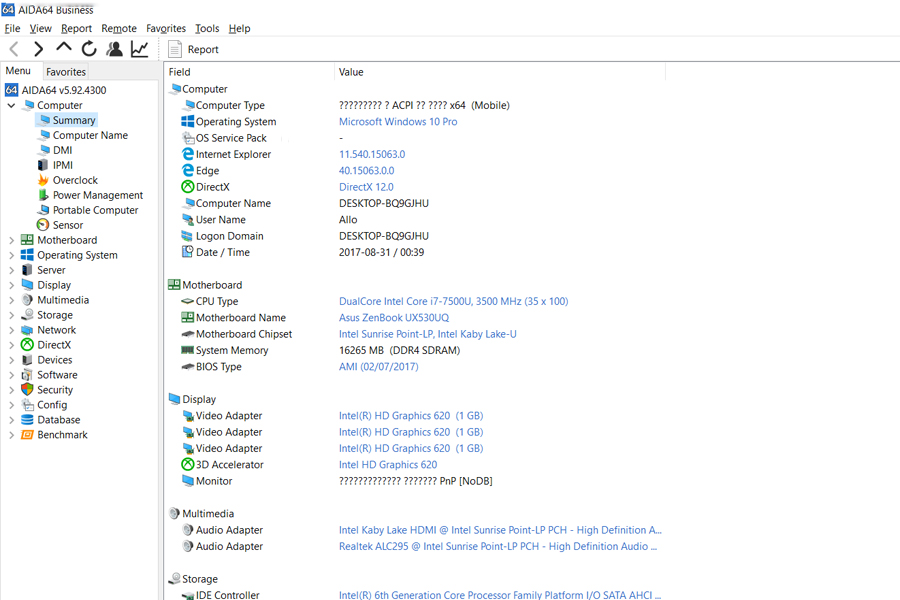Click the Internet Explorer icon in the list
This screenshot has height=600, width=900.
(188, 154)
